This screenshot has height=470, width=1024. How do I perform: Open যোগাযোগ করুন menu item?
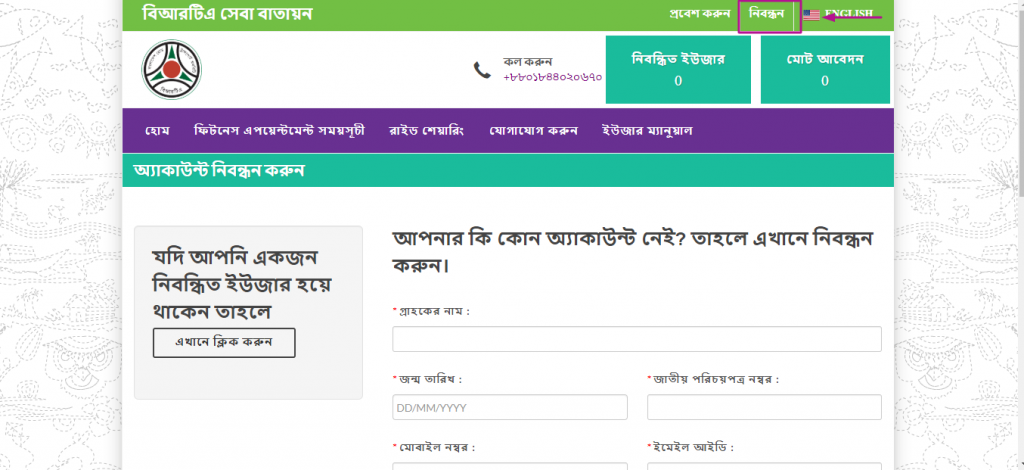coord(534,131)
